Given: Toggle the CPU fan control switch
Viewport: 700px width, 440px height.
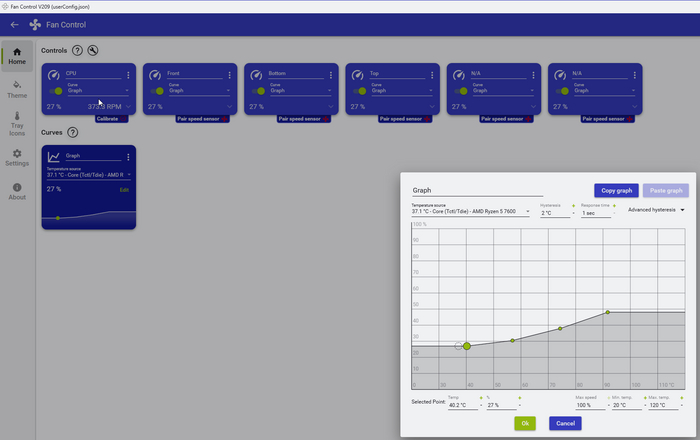Looking at the screenshot, I should tap(56, 91).
